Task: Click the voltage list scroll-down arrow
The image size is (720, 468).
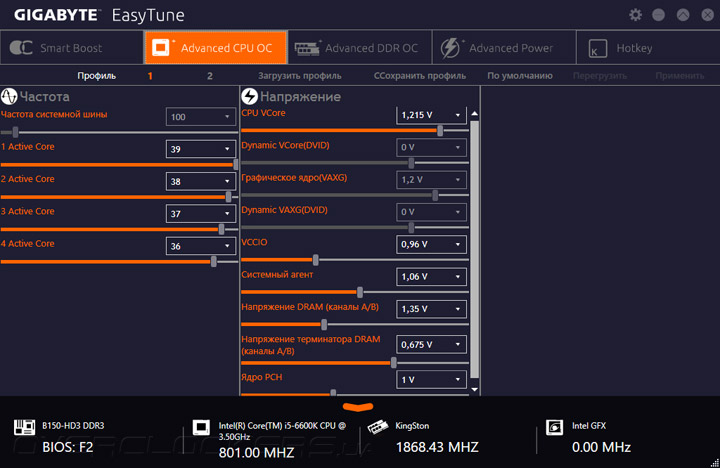Action: 475,389
